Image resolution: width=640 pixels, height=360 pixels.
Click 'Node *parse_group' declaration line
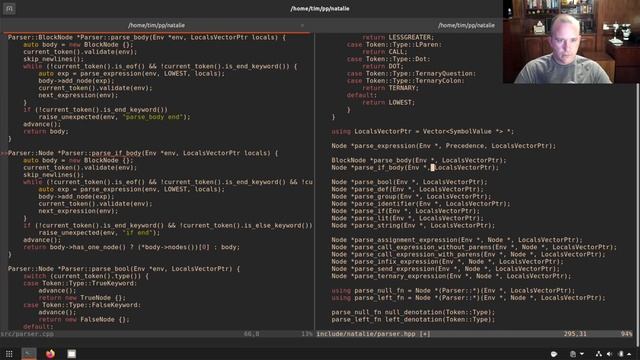tap(411, 197)
